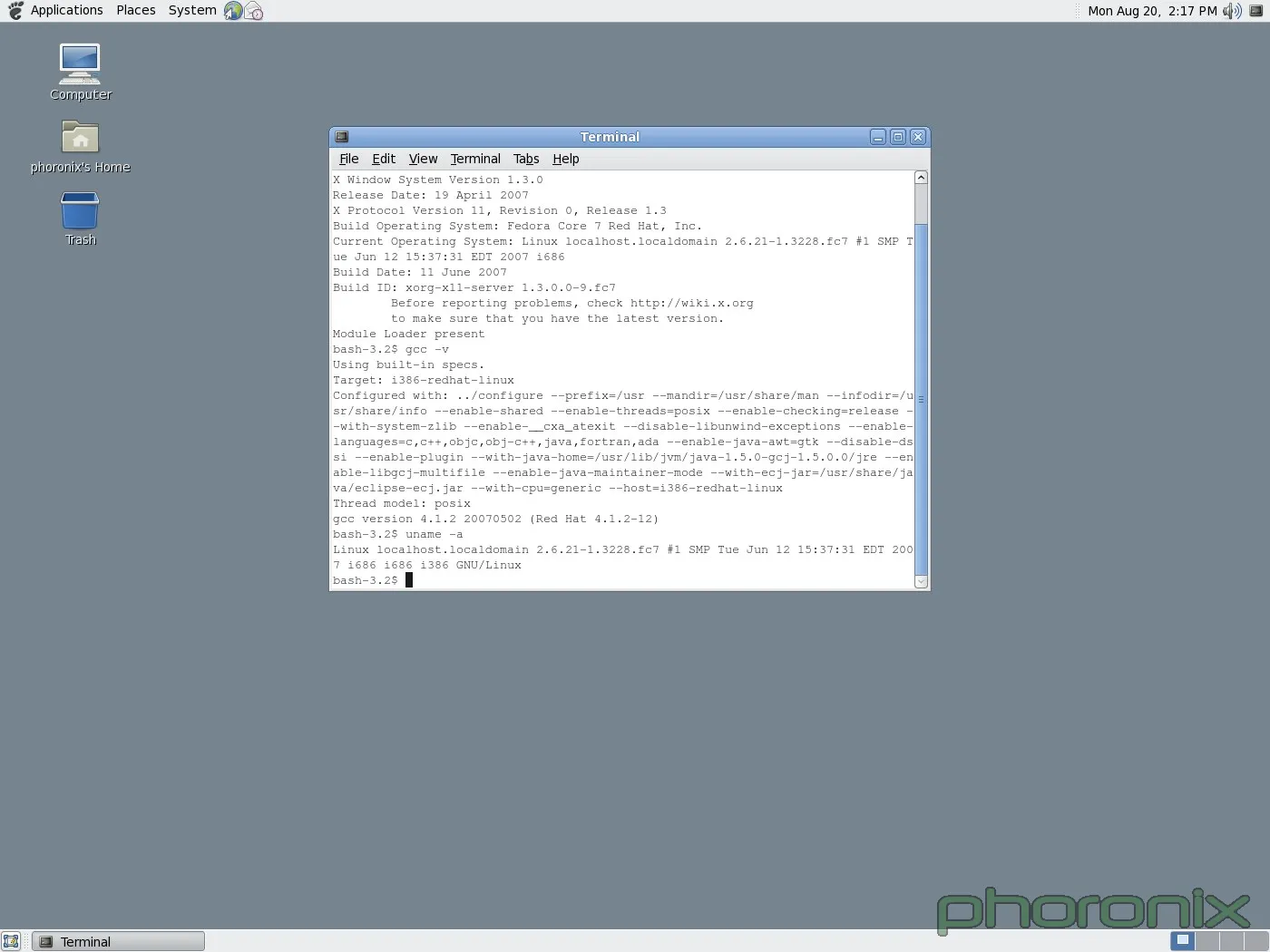Switch to the active first workspace
Image resolution: width=1270 pixels, height=952 pixels.
coord(1182,941)
